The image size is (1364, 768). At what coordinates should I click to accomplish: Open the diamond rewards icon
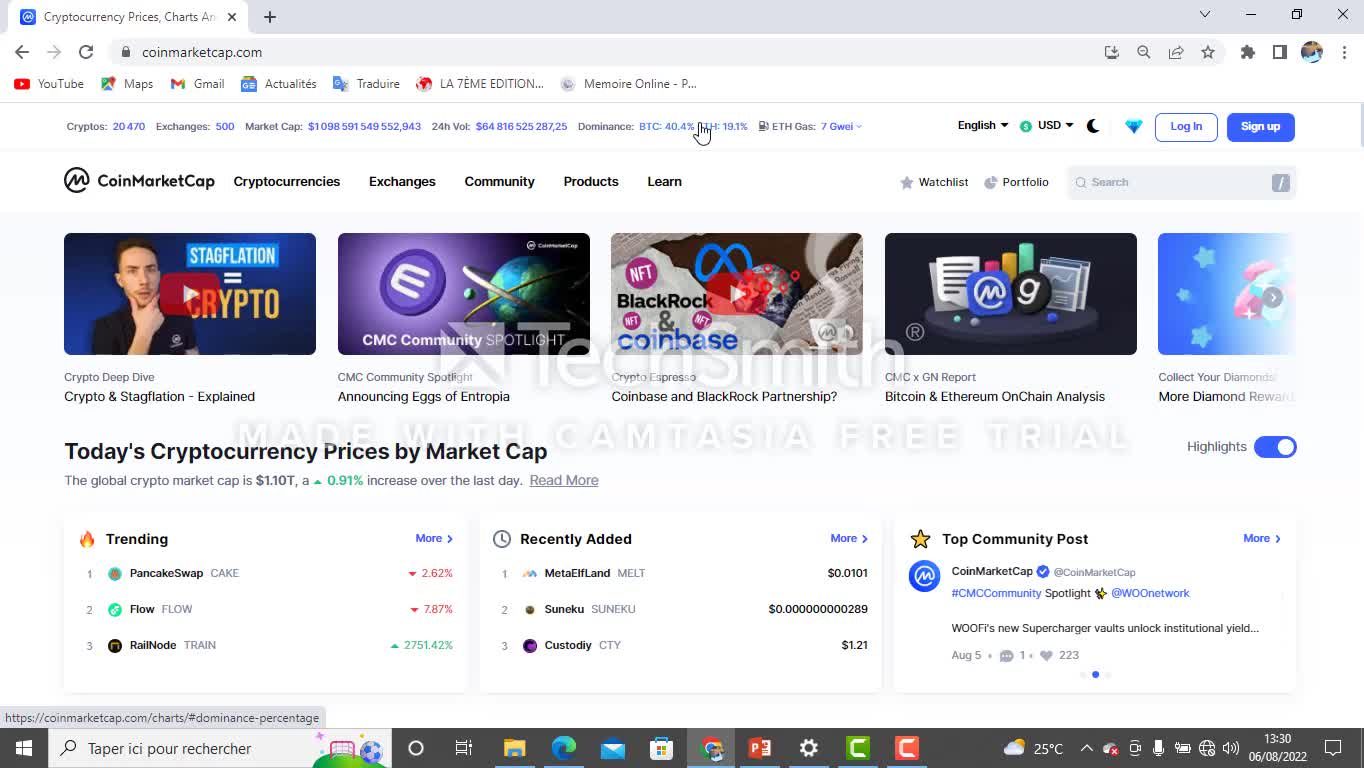pyautogui.click(x=1133, y=126)
